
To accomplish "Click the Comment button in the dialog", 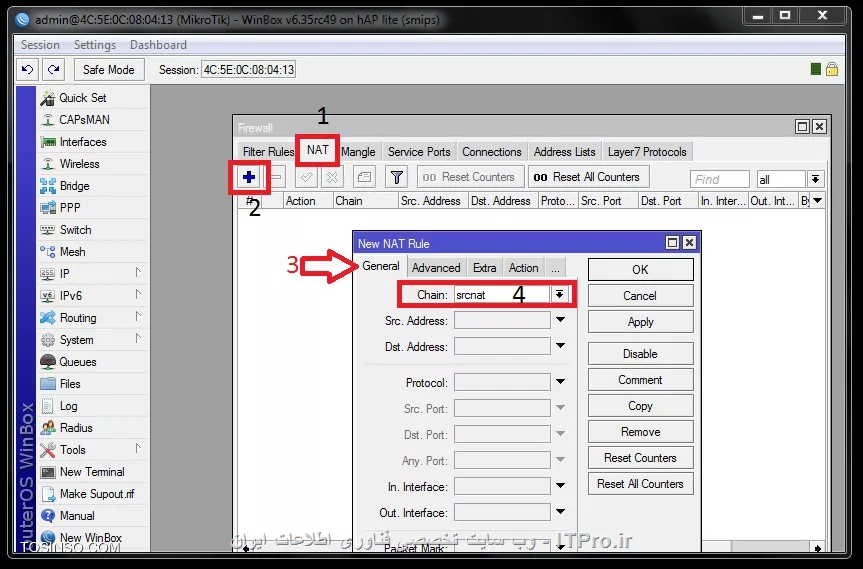I will [640, 380].
